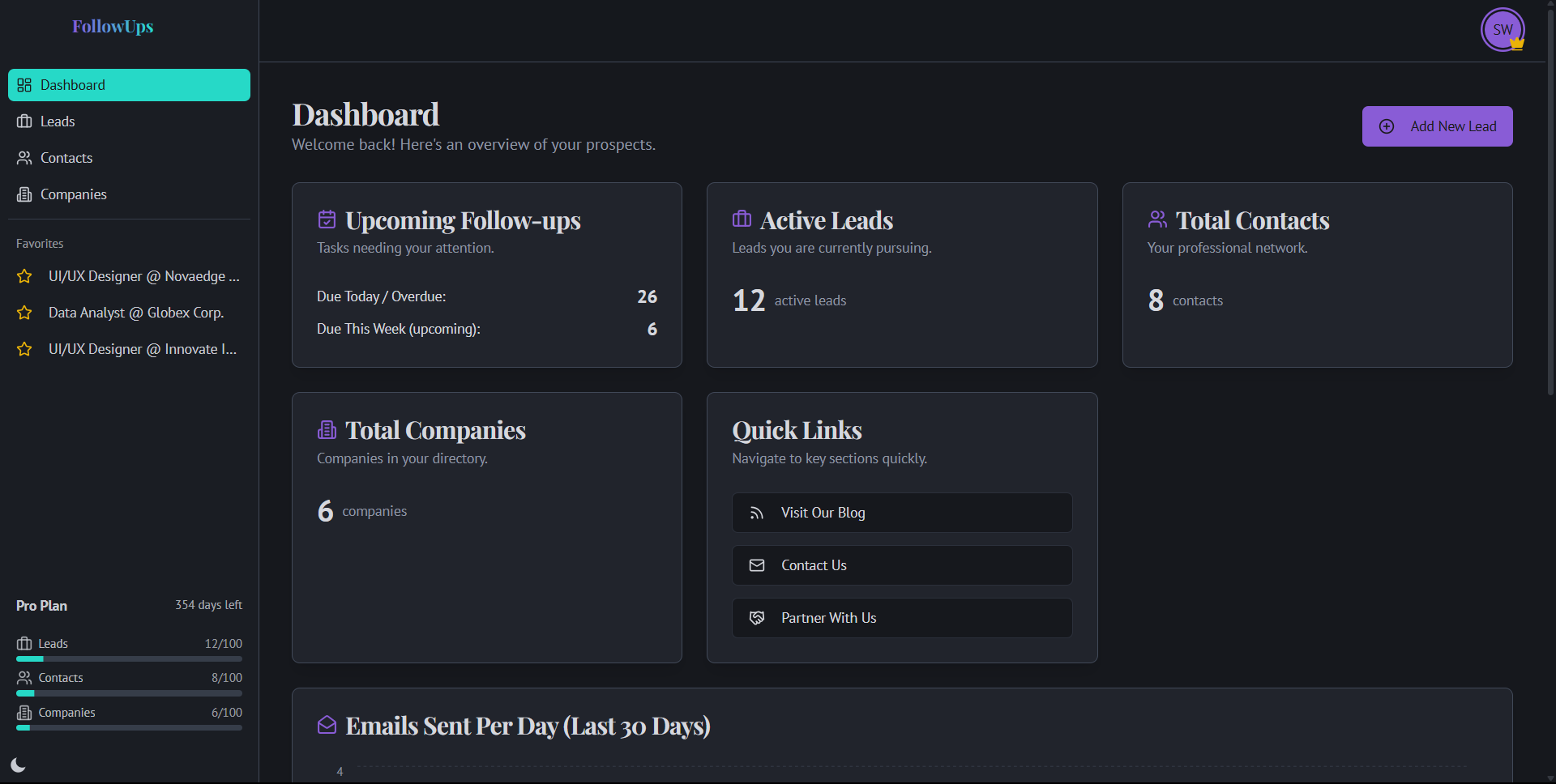Click the page vertical scrollbar
Image resolution: width=1556 pixels, height=784 pixels.
(1550, 202)
